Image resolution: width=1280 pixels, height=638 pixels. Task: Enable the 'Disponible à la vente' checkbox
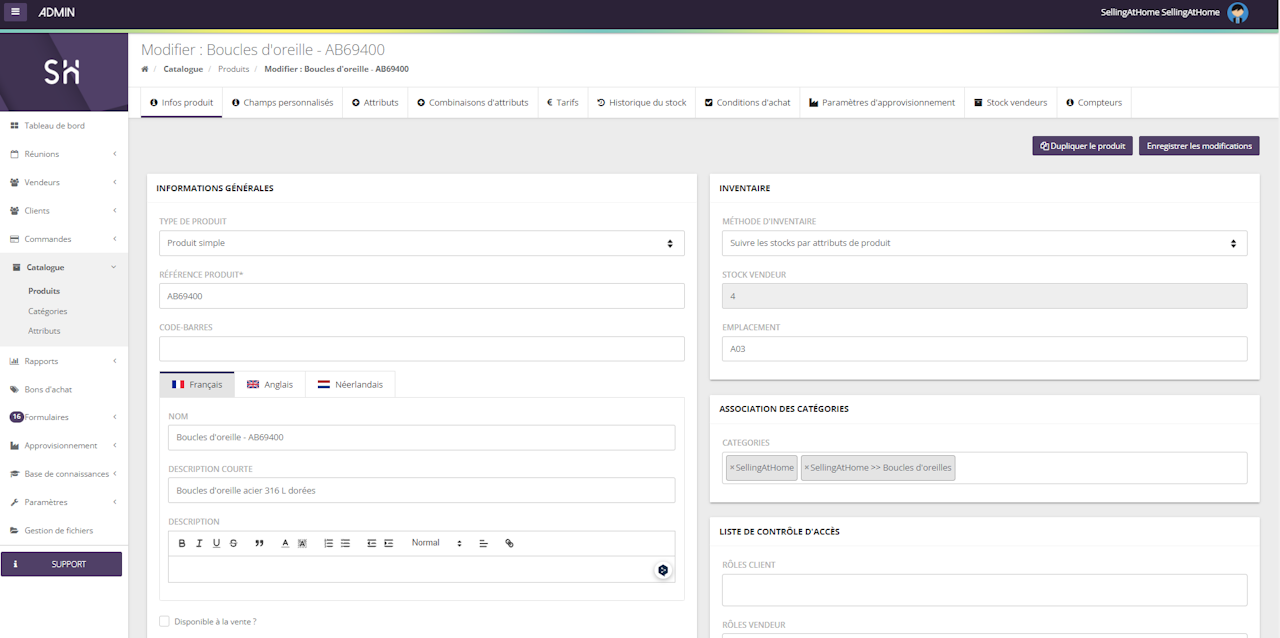click(x=164, y=621)
